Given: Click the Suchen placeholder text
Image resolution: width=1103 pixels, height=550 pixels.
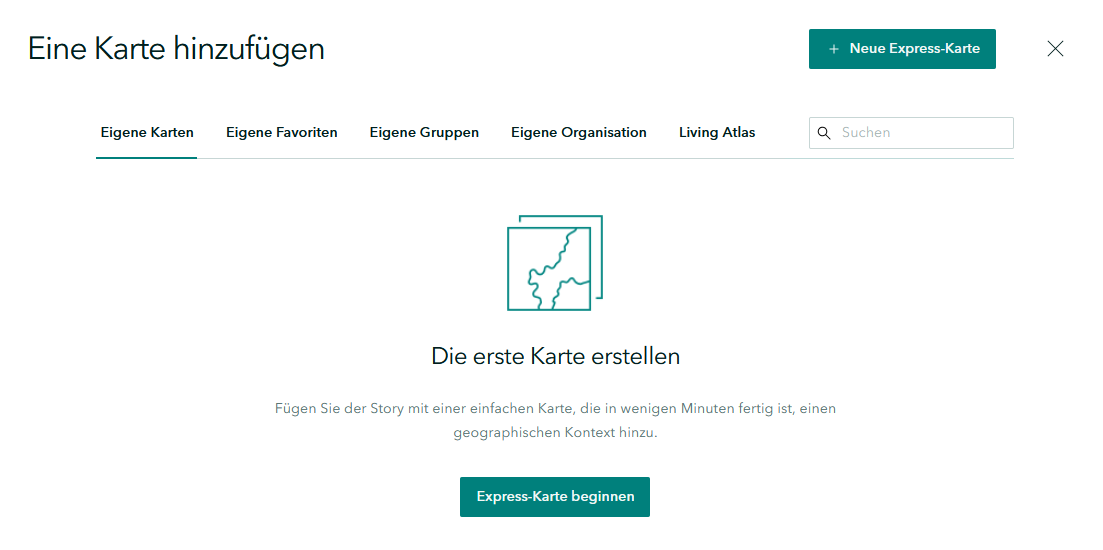Looking at the screenshot, I should pyautogui.click(x=866, y=133).
